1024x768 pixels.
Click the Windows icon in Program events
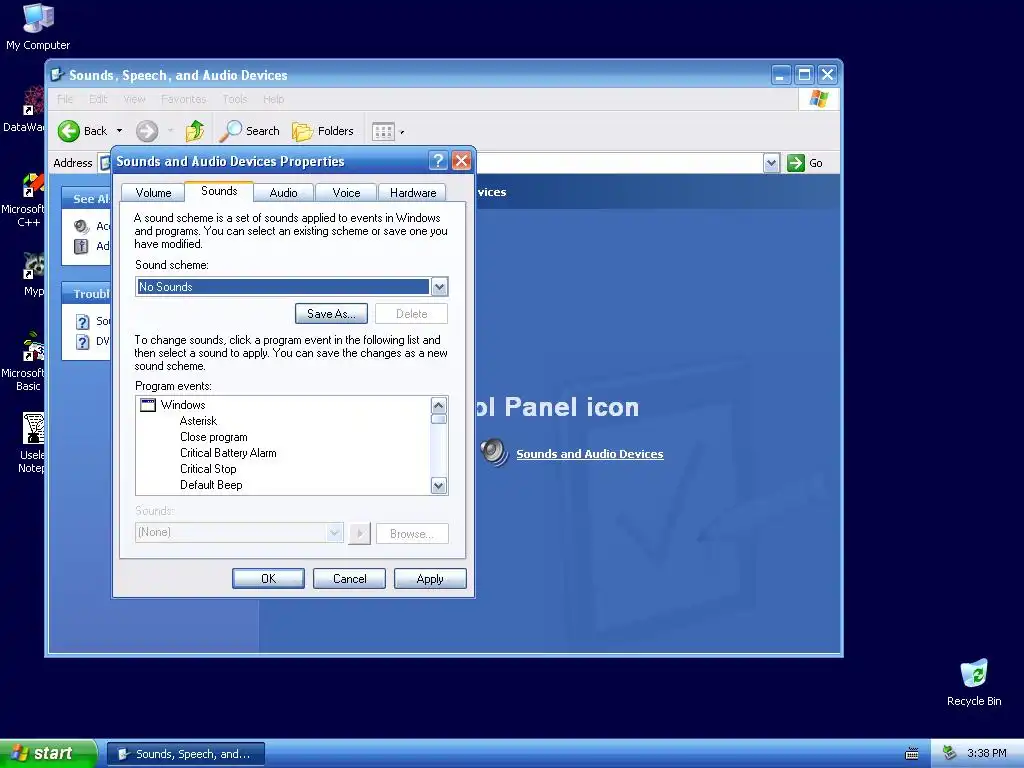tap(148, 405)
